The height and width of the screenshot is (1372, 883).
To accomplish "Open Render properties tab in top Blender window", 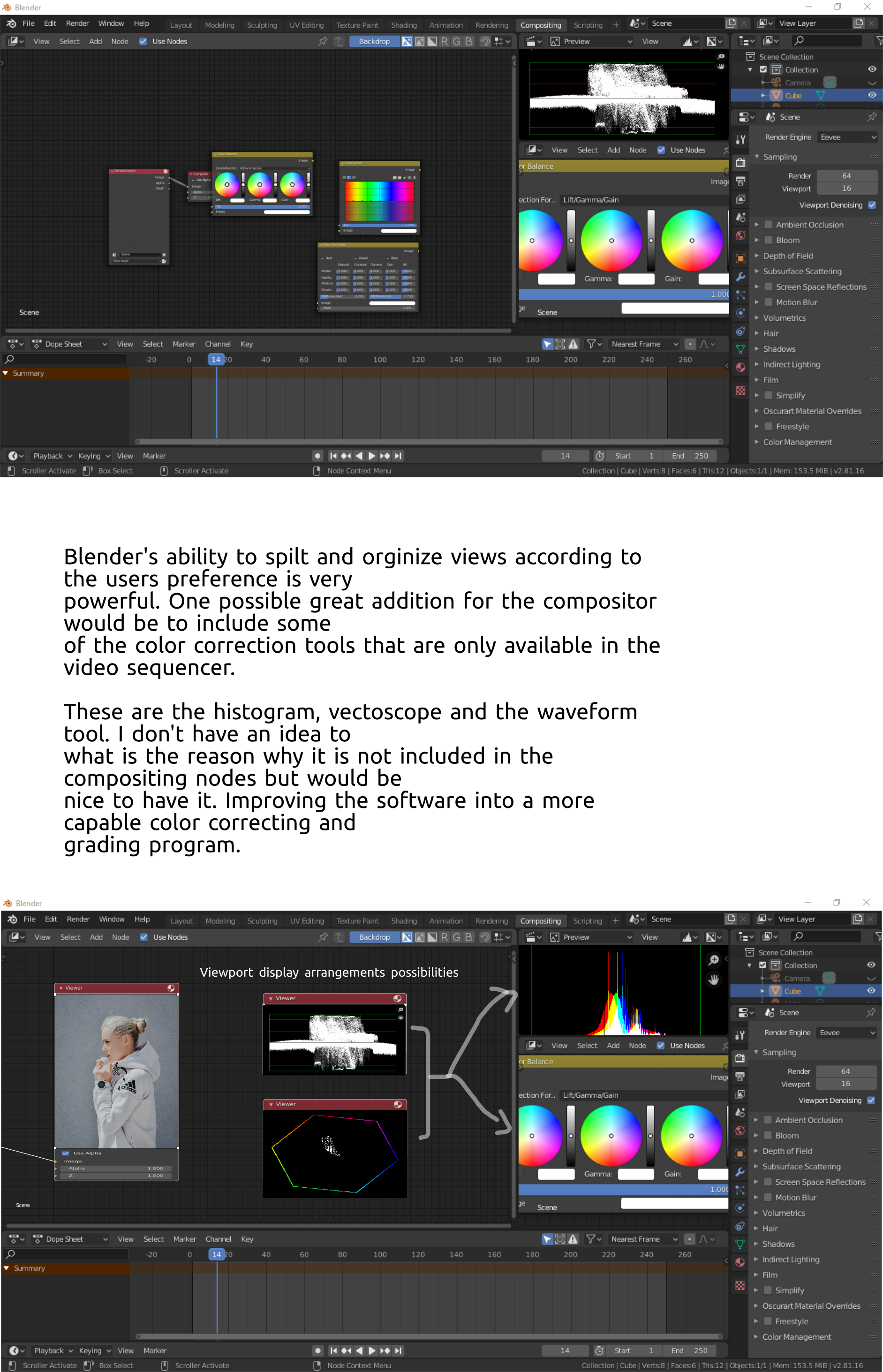I will point(740,163).
